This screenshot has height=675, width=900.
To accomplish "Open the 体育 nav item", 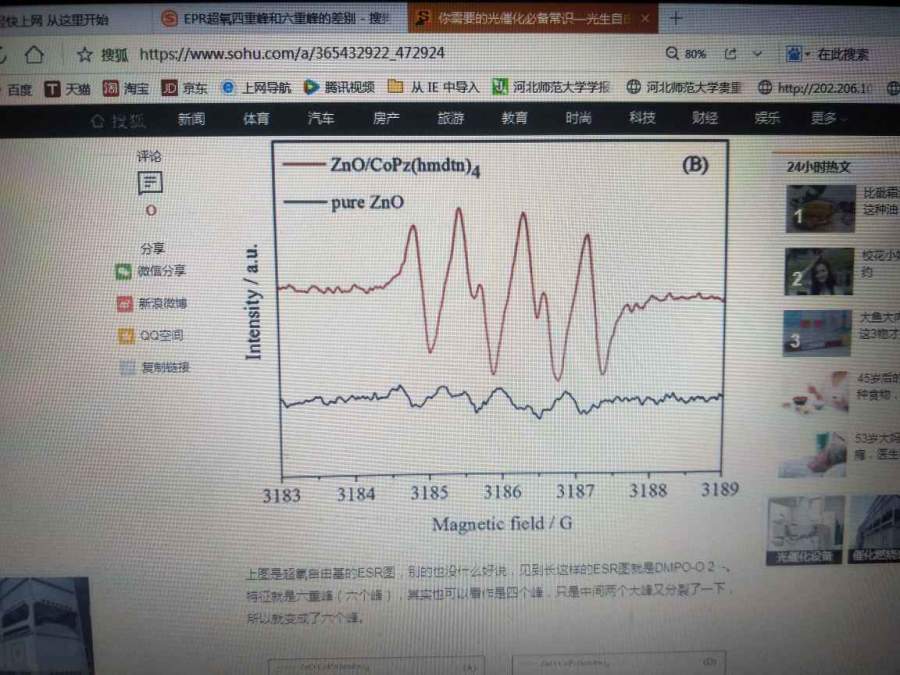I will (256, 118).
